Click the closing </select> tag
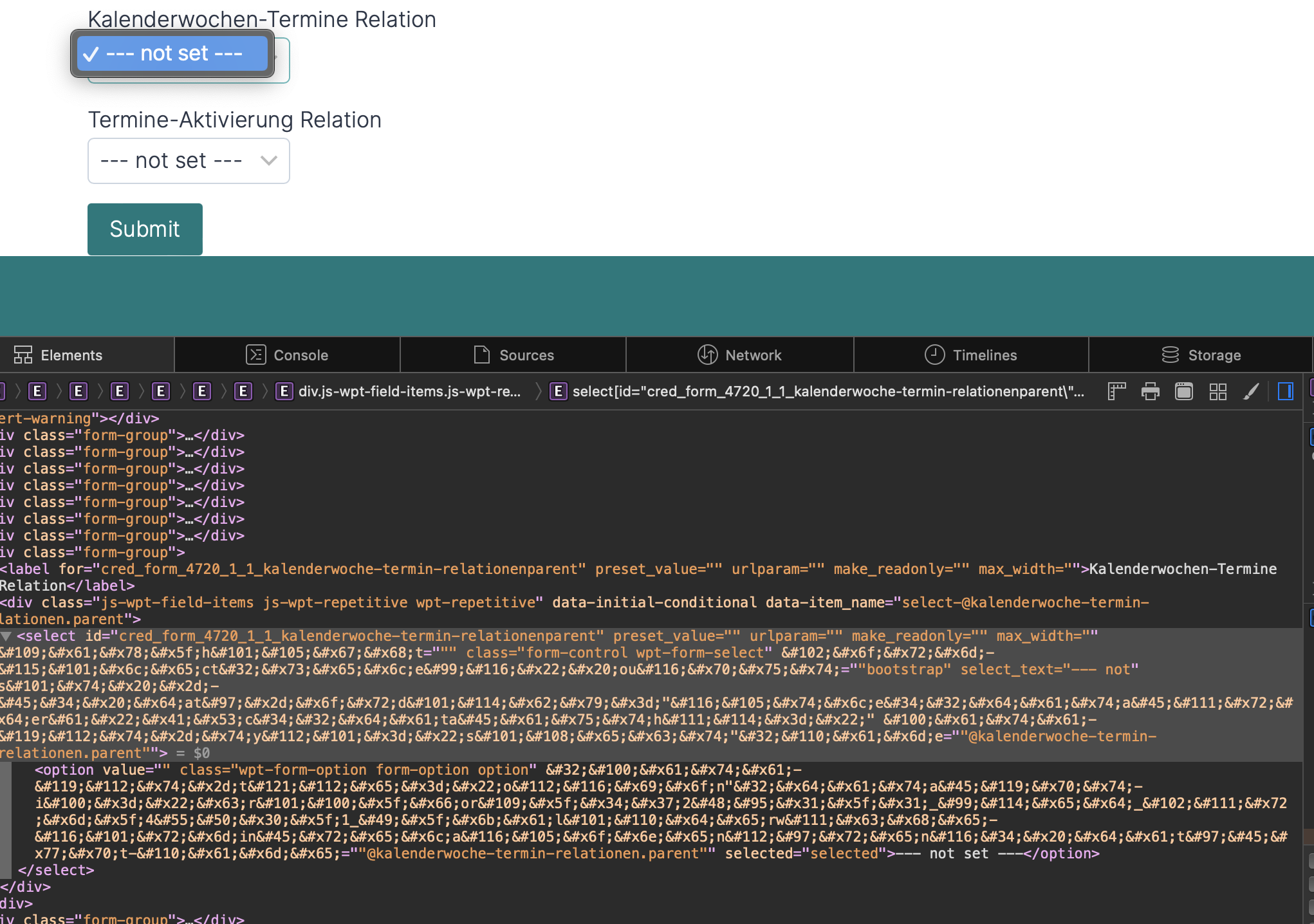The height and width of the screenshot is (924, 1314). (56, 870)
